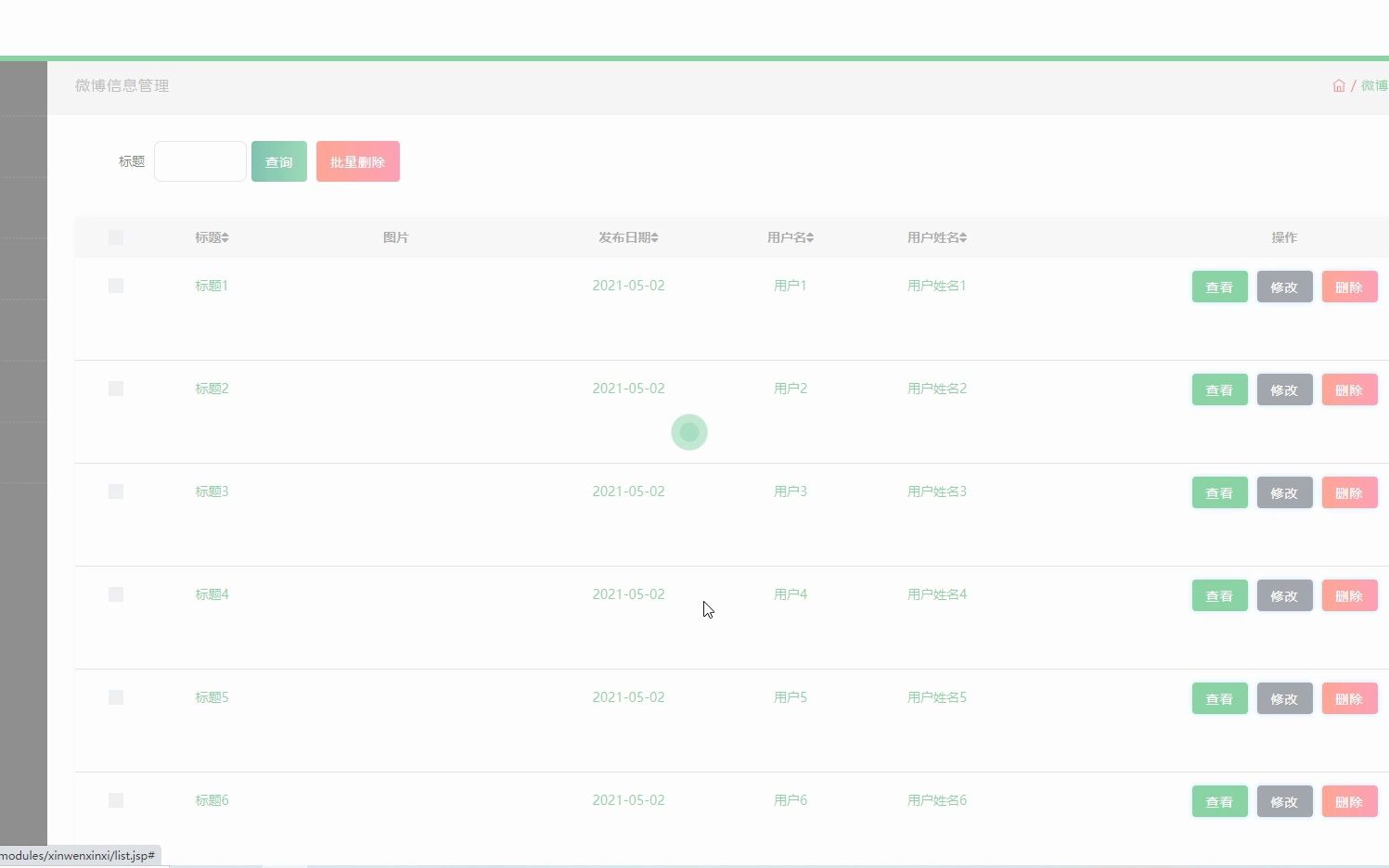Click the 操作 column header
This screenshot has width=1389, height=868.
(1284, 237)
